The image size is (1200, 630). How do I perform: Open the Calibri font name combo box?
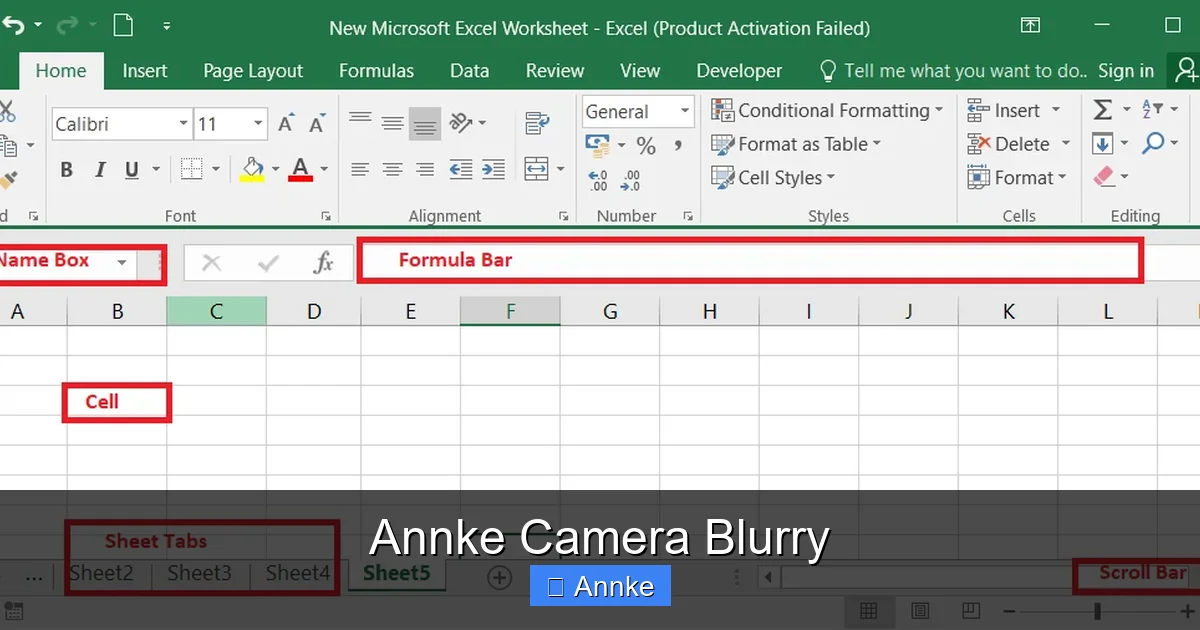point(121,124)
